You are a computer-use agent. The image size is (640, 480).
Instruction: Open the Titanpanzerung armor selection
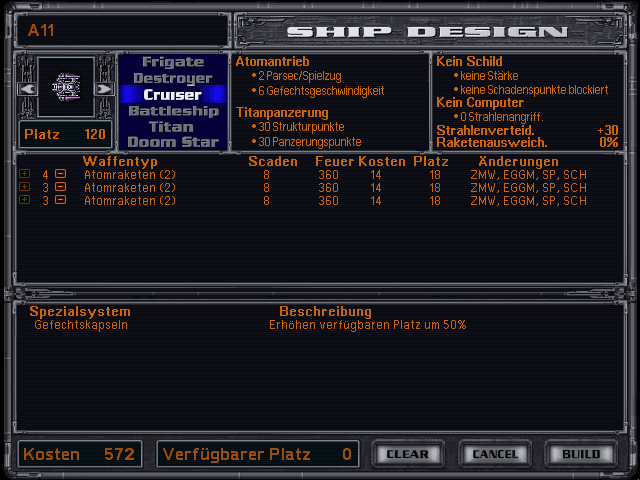pos(281,112)
